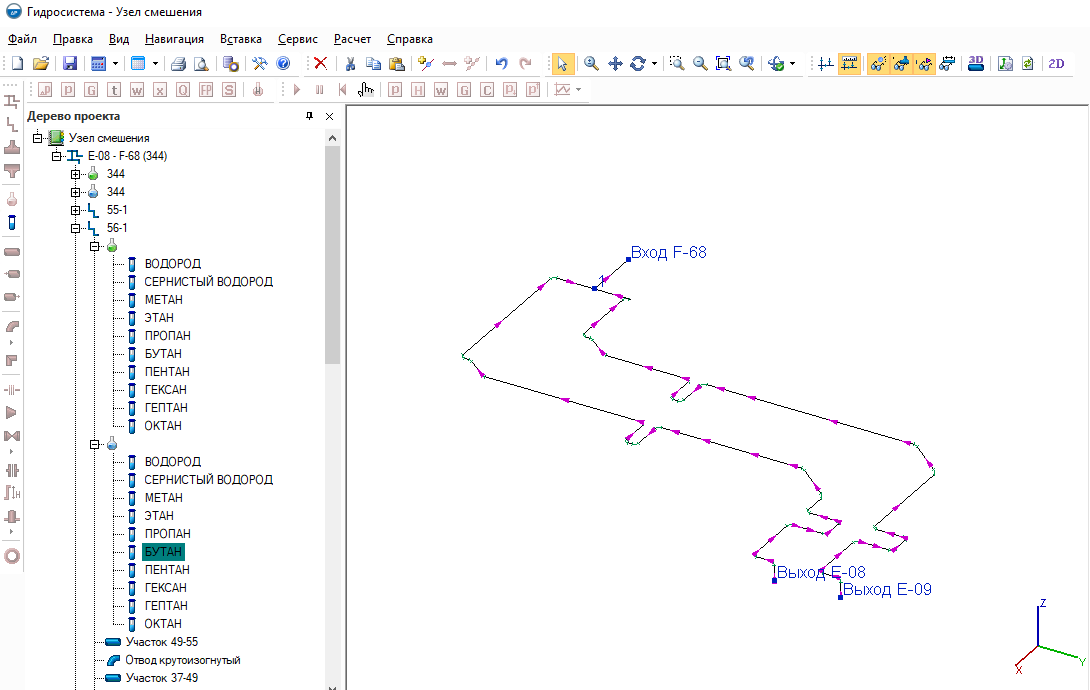Click the 3D view icon
The image size is (1090, 690).
[976, 64]
